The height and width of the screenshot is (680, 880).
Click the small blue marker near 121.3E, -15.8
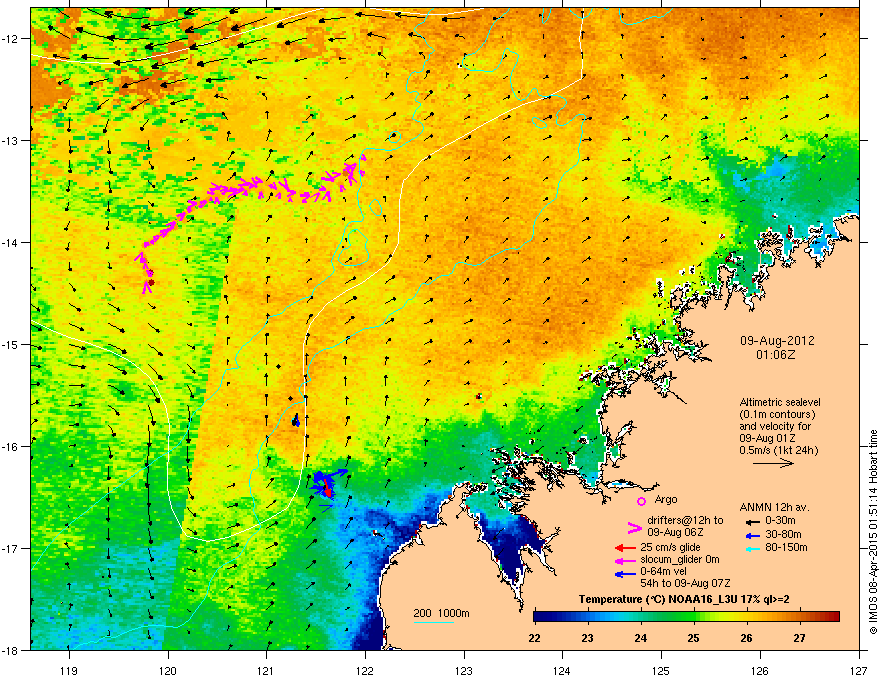296,420
